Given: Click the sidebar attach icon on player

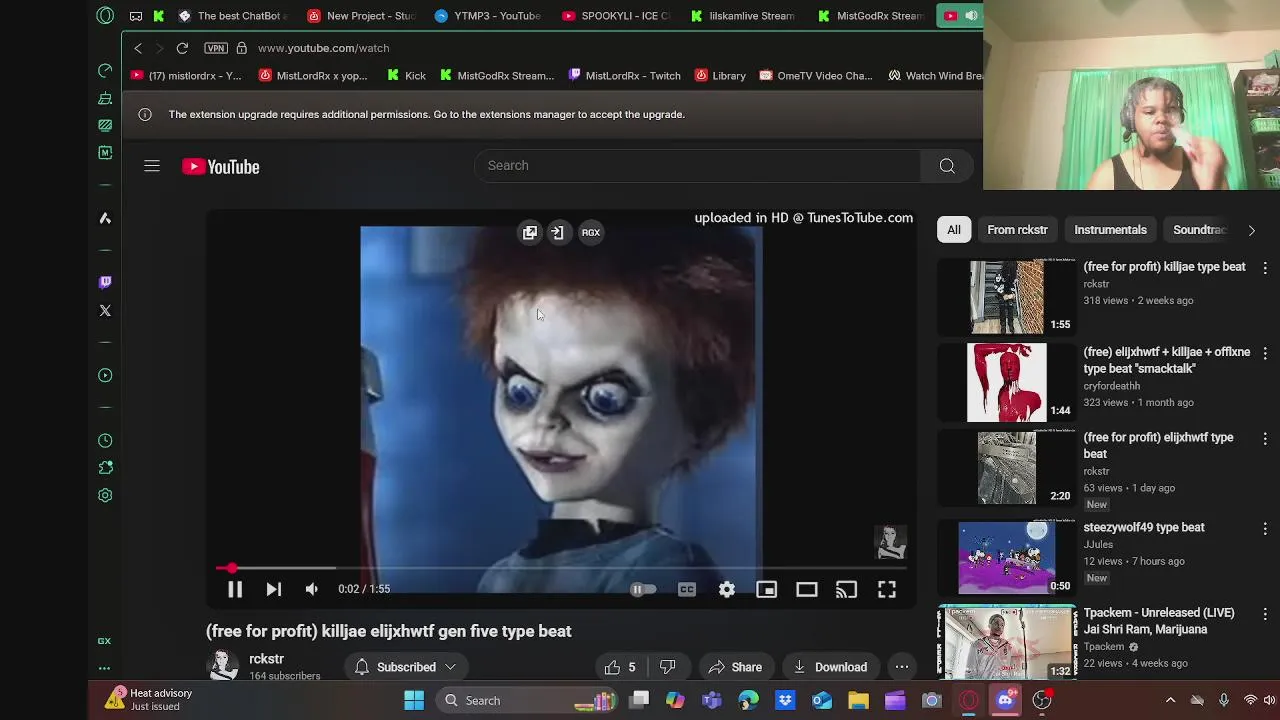Looking at the screenshot, I should (x=557, y=232).
